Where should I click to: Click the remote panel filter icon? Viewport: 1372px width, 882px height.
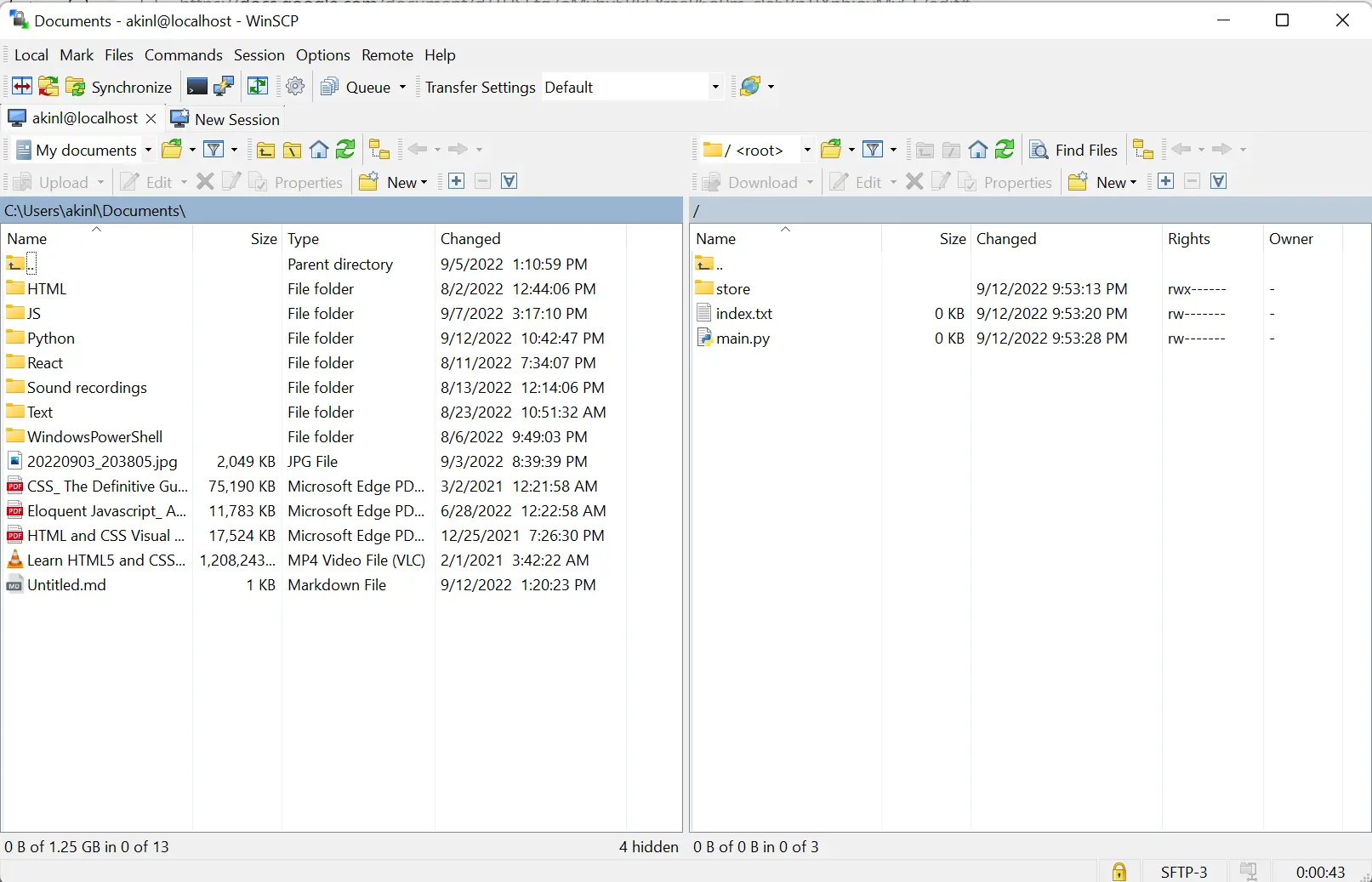(x=874, y=150)
